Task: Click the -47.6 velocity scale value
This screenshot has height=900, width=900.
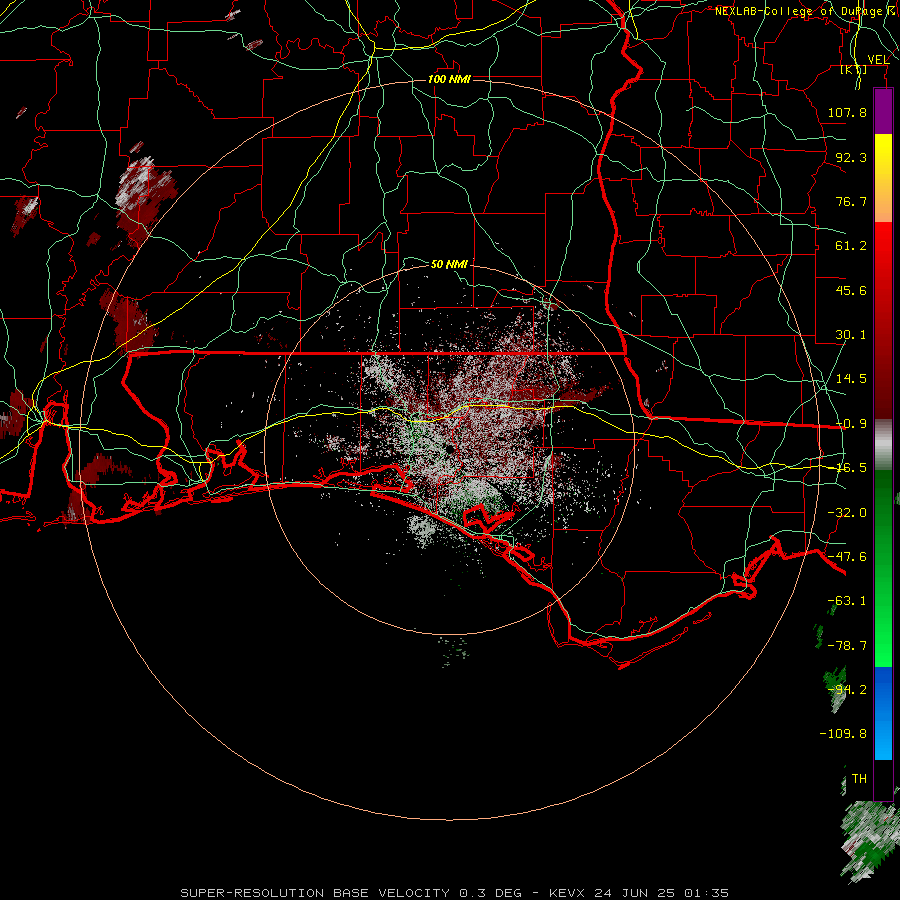Action: coord(847,557)
